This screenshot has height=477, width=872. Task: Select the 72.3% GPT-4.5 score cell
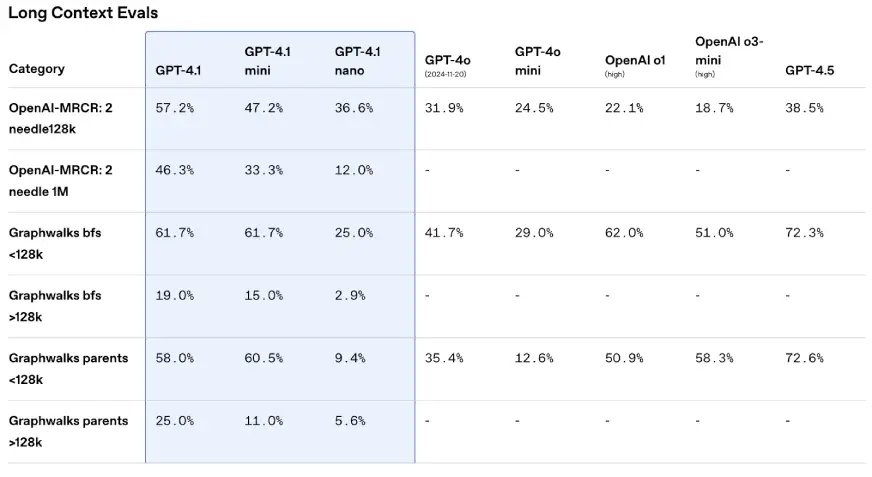tap(804, 233)
